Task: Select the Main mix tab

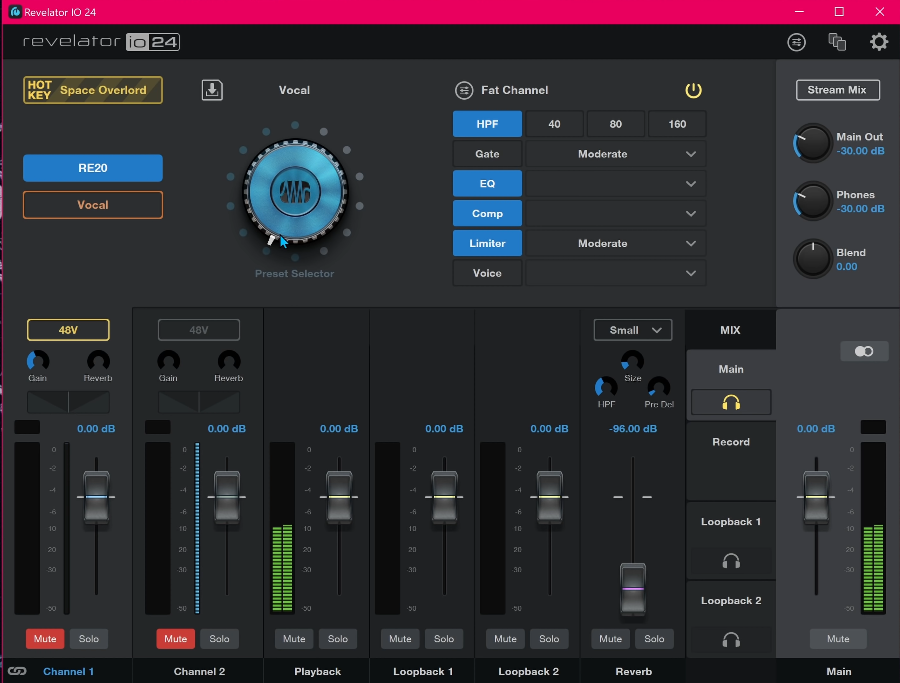Action: click(x=731, y=370)
